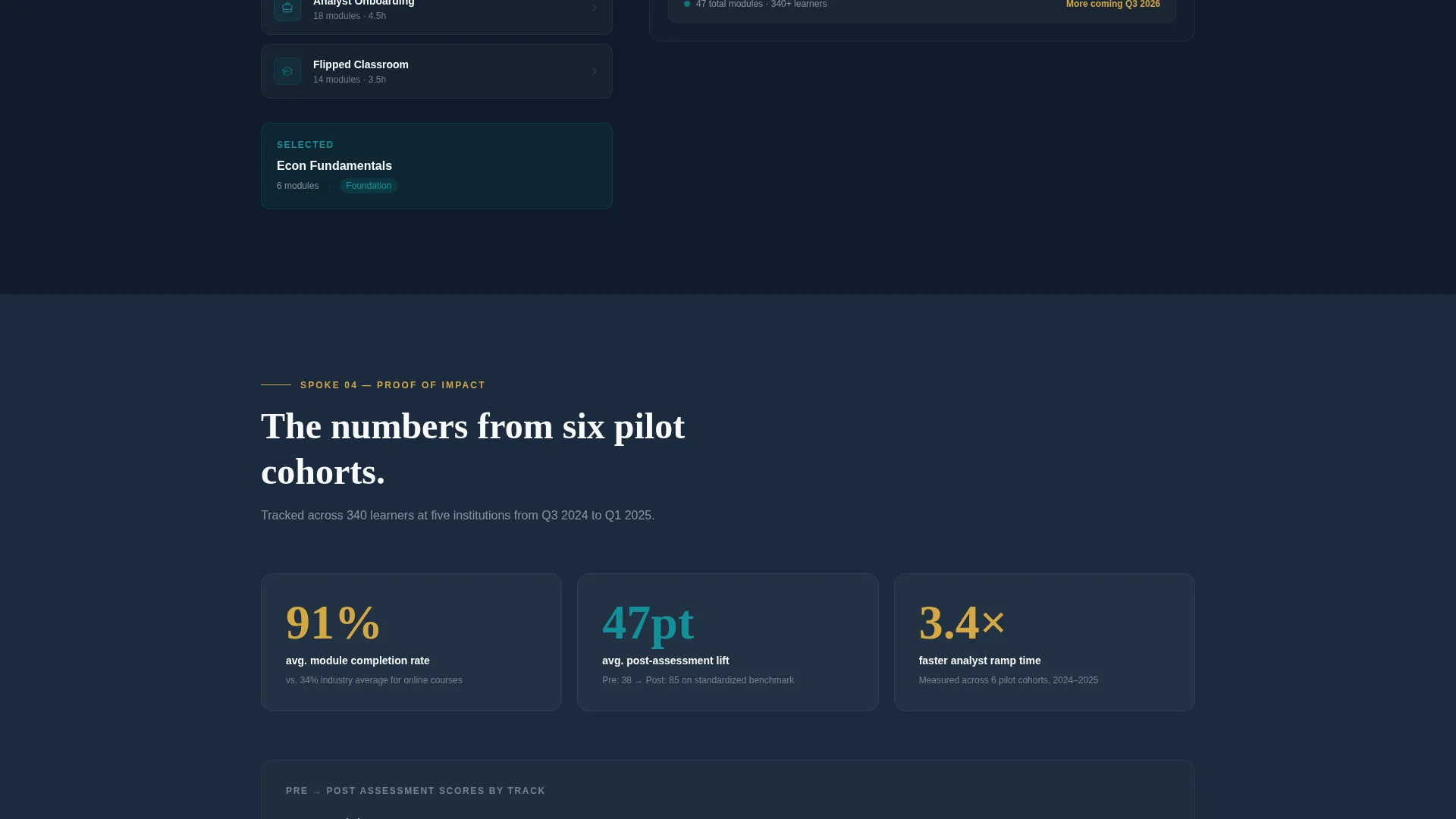Click the SELECTED label

(x=306, y=145)
